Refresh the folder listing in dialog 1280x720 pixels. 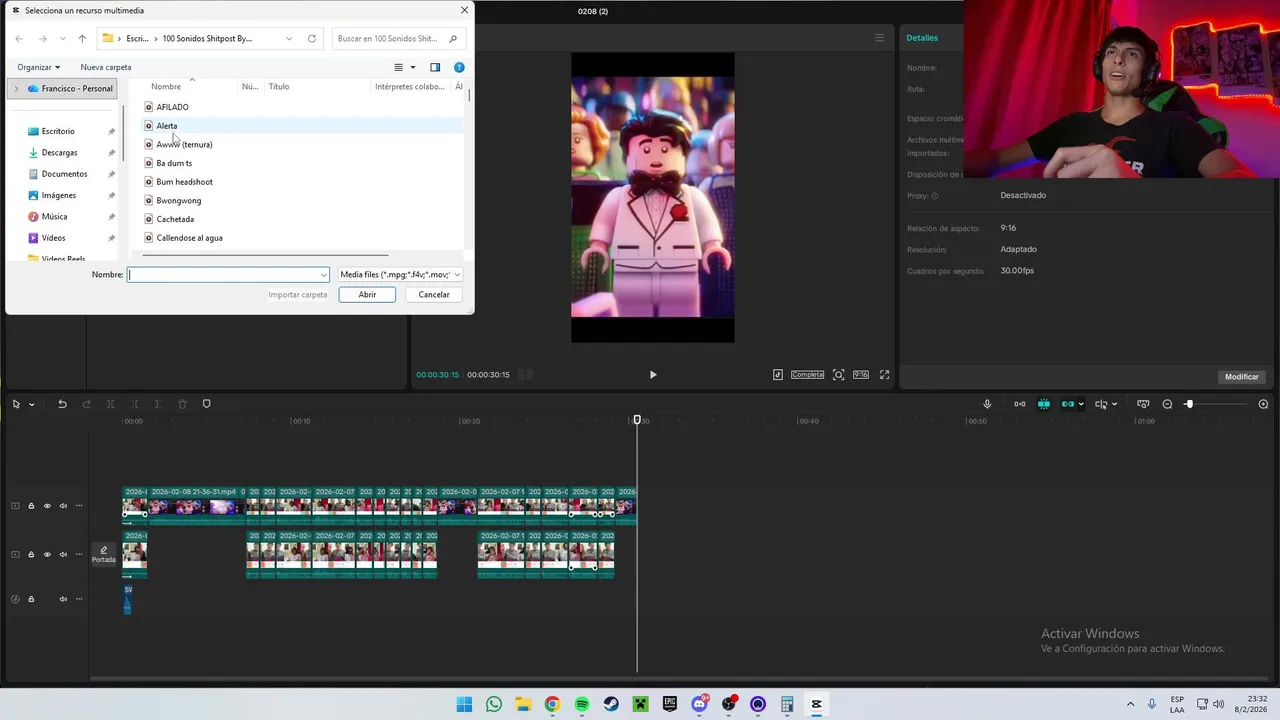pos(312,38)
